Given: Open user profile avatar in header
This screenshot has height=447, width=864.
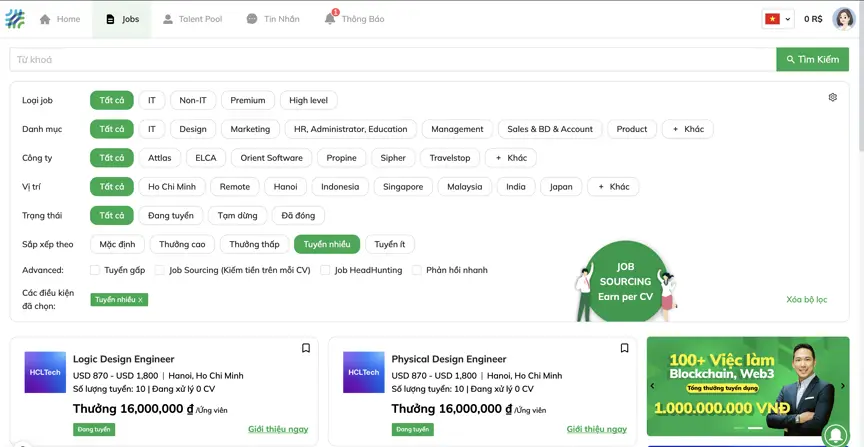Looking at the screenshot, I should pos(843,19).
